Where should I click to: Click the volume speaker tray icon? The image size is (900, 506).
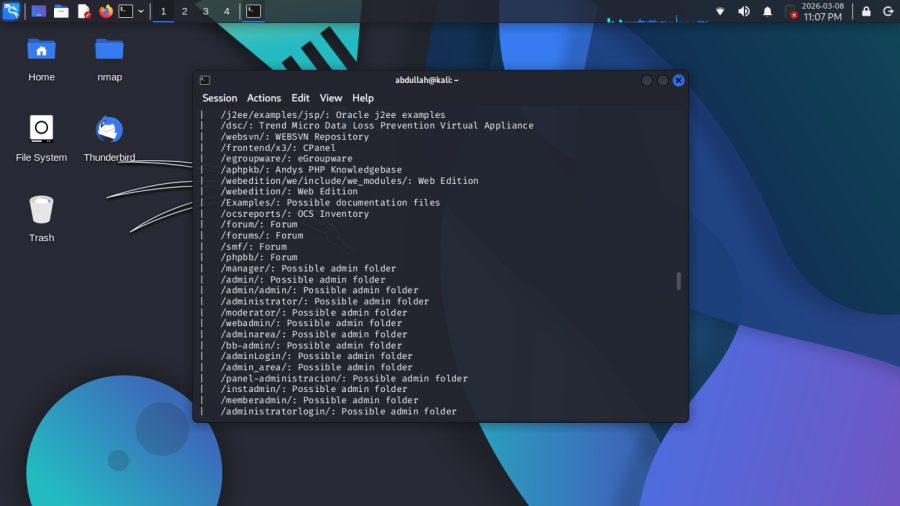click(744, 11)
